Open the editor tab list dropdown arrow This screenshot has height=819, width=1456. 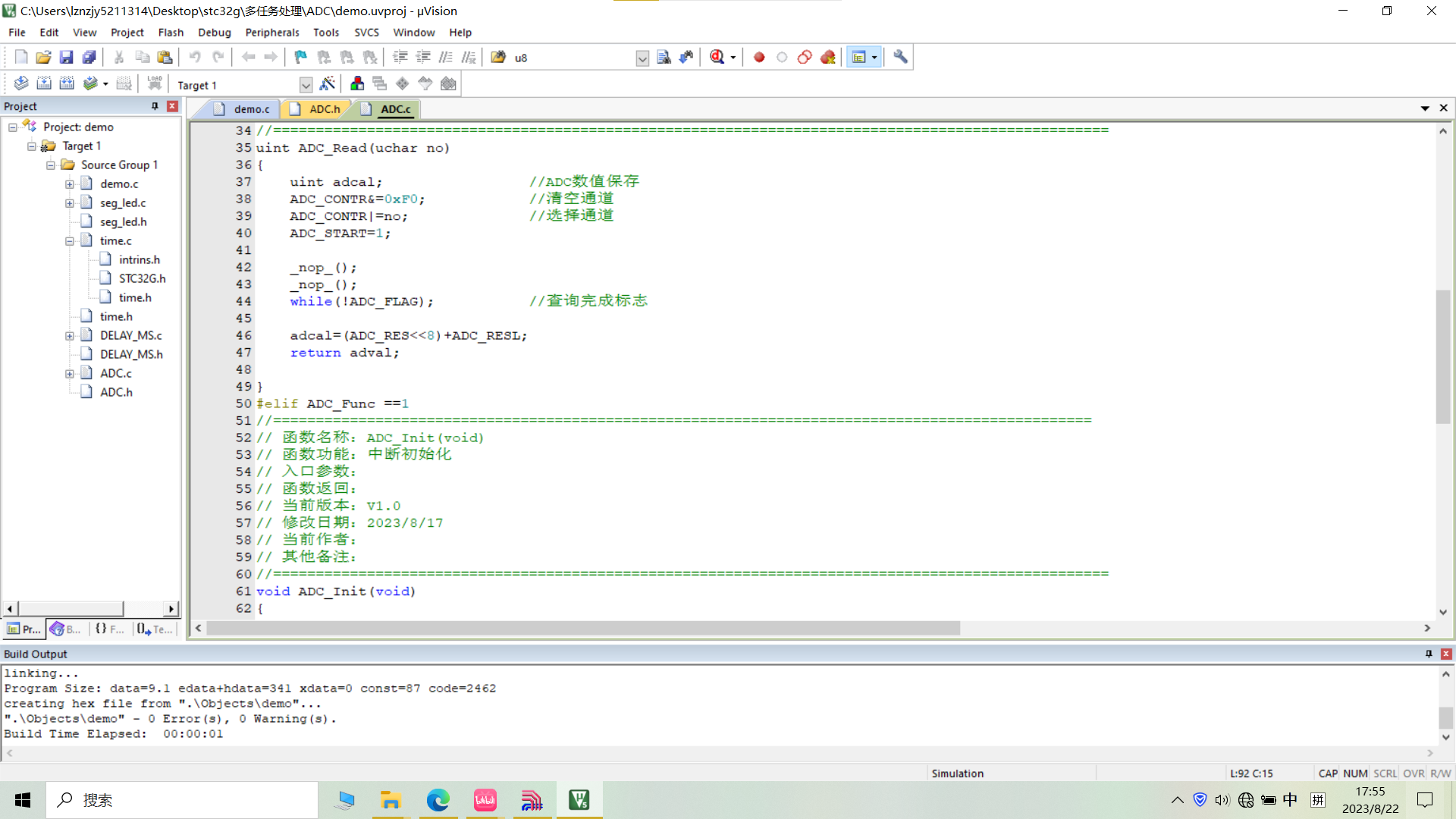tap(1425, 108)
